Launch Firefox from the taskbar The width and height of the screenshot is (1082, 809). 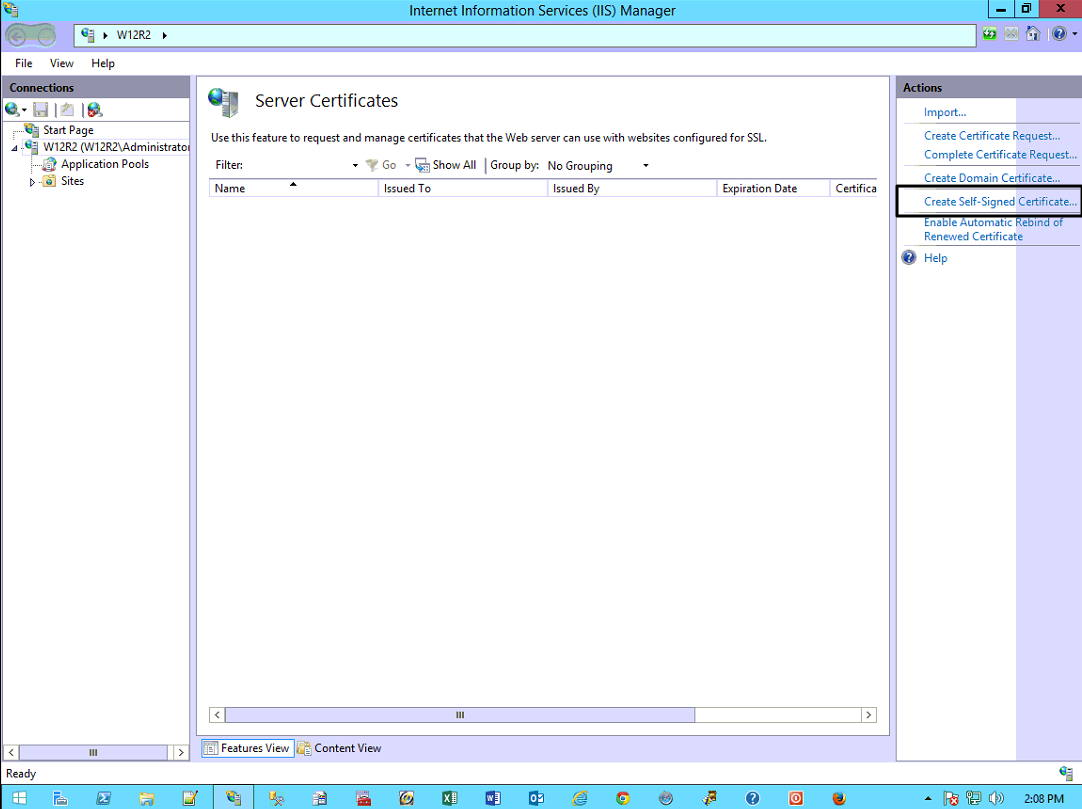[x=839, y=798]
